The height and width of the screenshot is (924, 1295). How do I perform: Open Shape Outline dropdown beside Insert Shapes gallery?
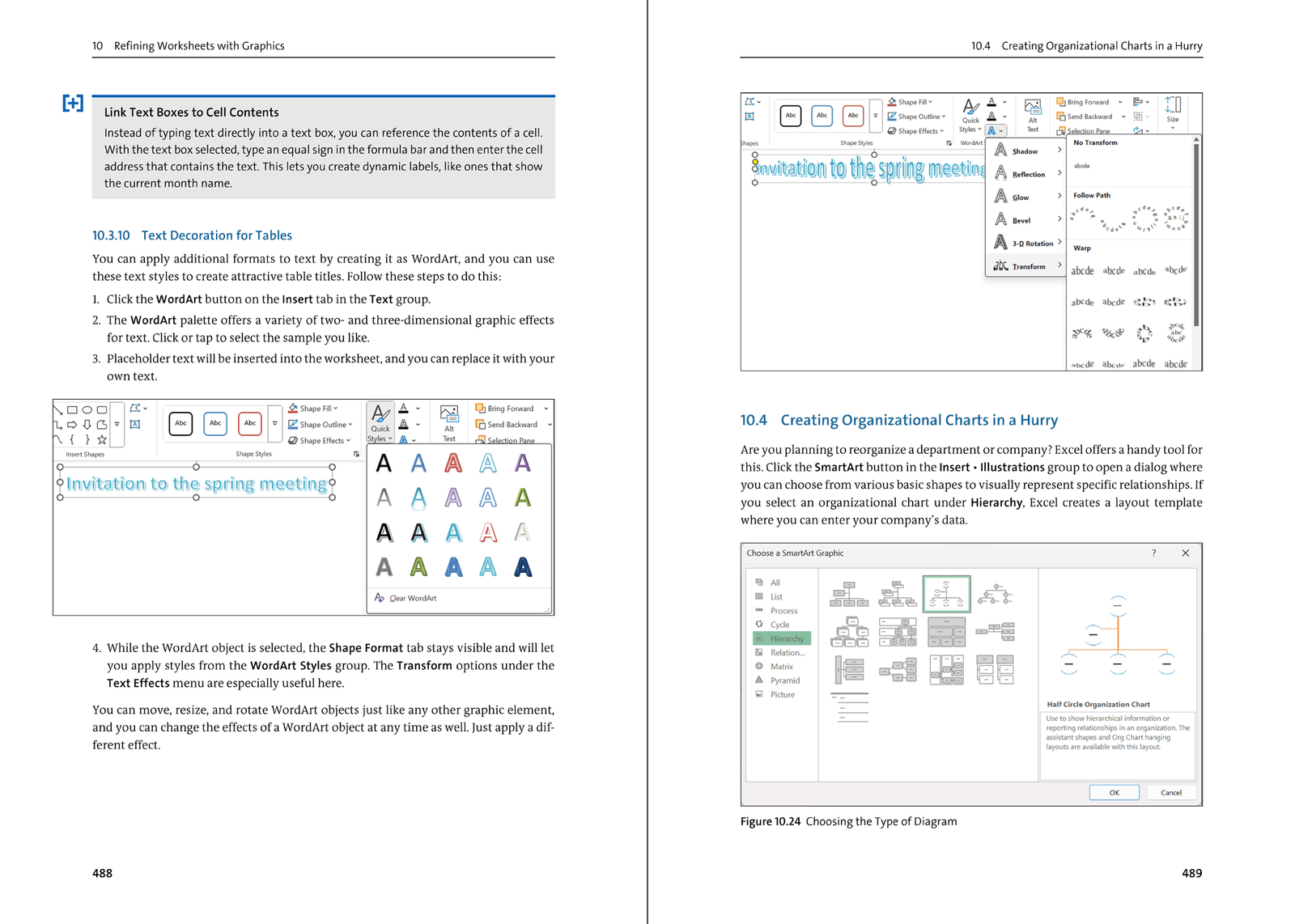pos(321,424)
